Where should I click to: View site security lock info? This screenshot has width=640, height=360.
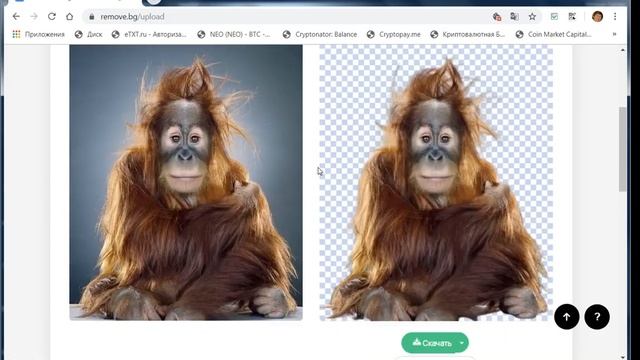[92, 17]
